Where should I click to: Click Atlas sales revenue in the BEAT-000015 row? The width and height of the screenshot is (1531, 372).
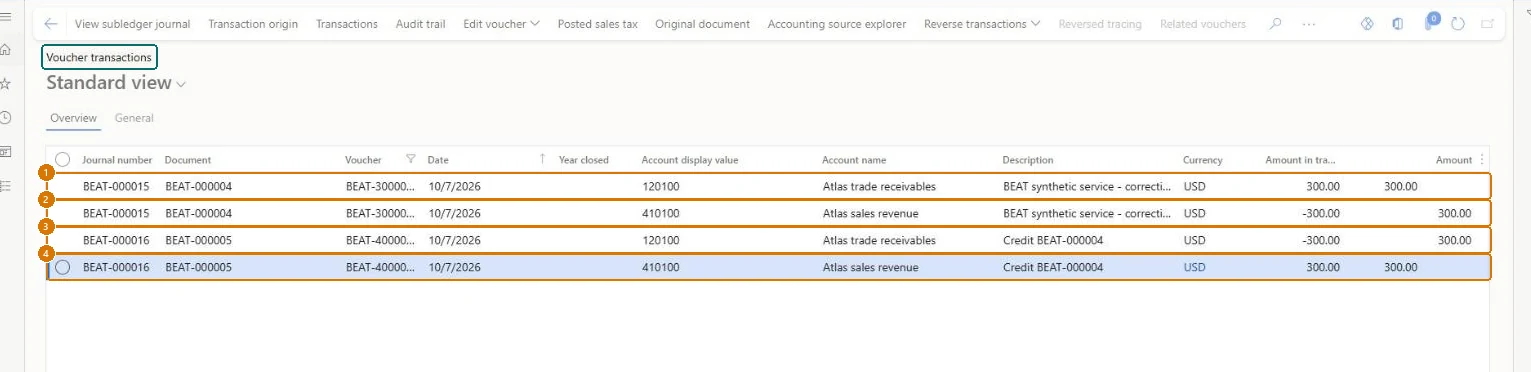click(x=870, y=213)
